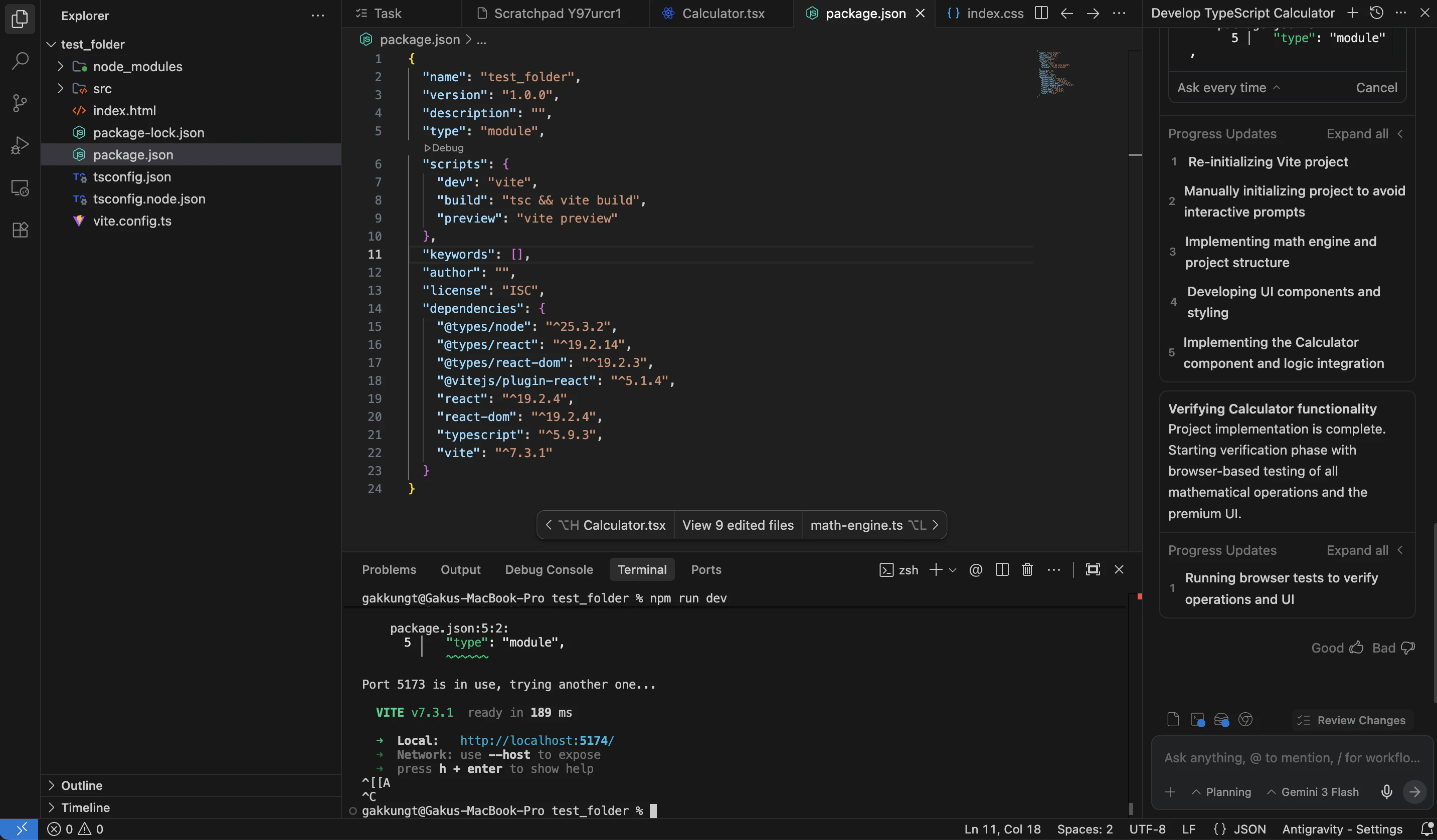Kill the terminal with trash icon
Image resolution: width=1437 pixels, height=840 pixels.
[x=1027, y=569]
